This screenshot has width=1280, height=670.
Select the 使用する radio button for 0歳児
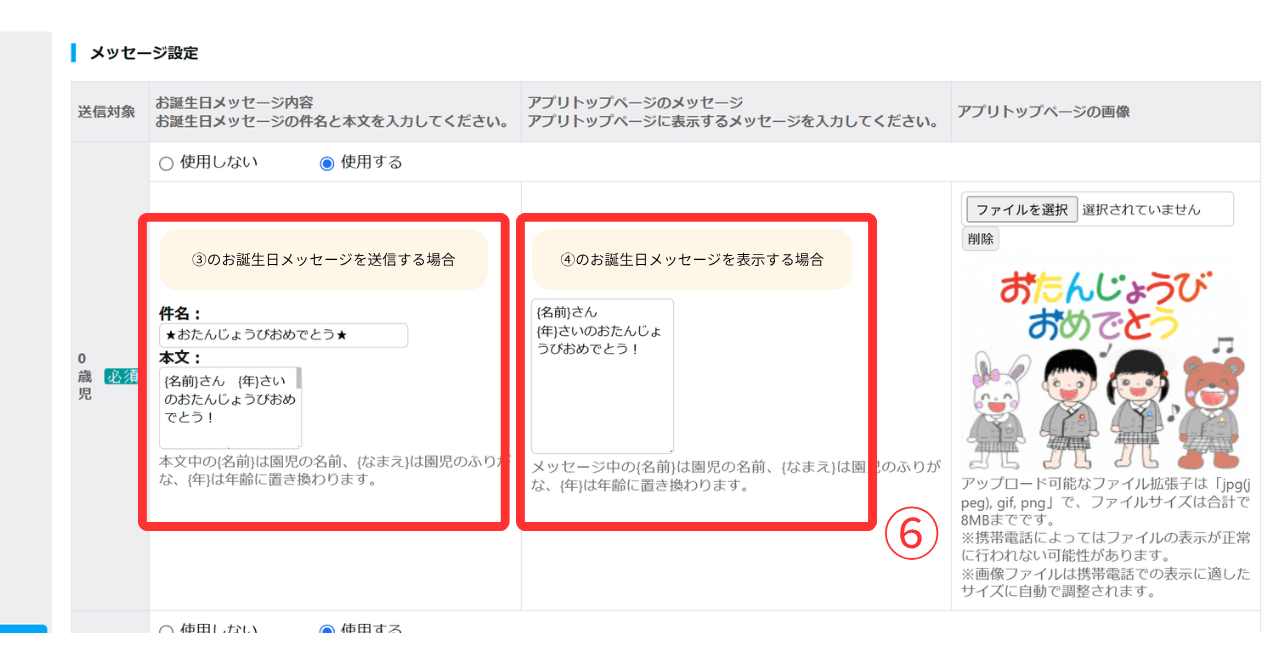point(327,163)
